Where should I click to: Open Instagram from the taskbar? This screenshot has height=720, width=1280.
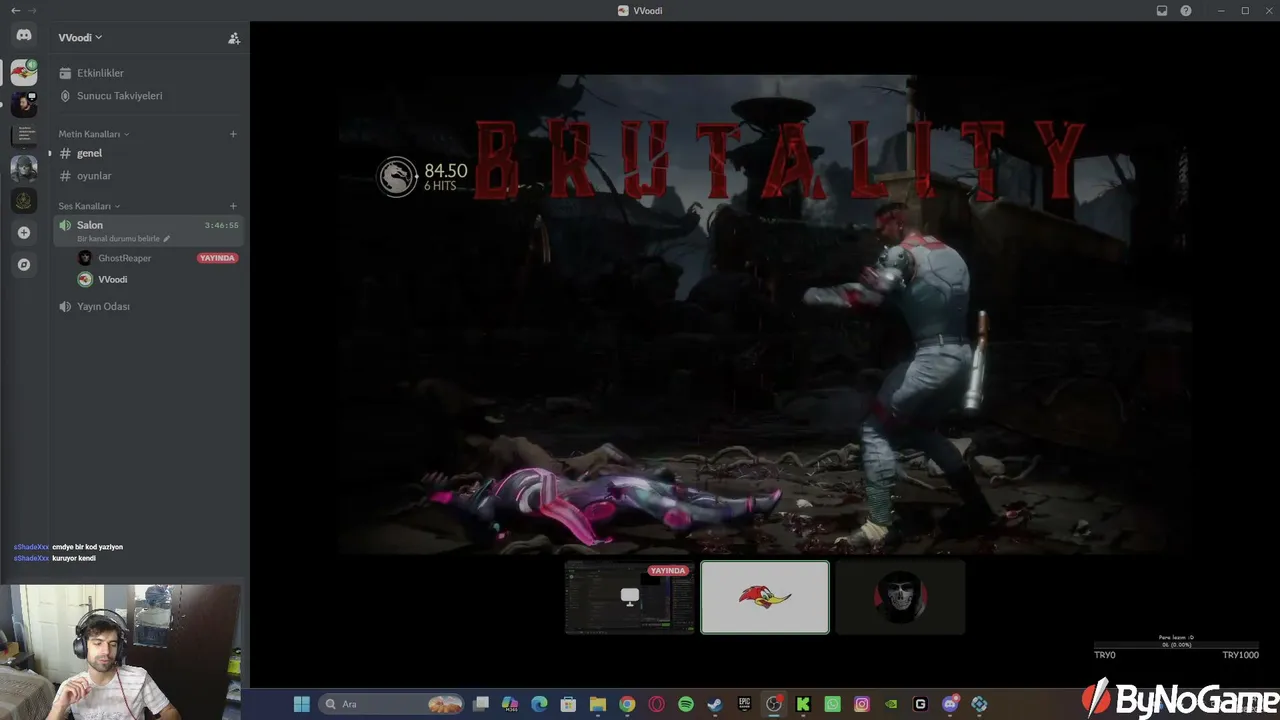(862, 704)
